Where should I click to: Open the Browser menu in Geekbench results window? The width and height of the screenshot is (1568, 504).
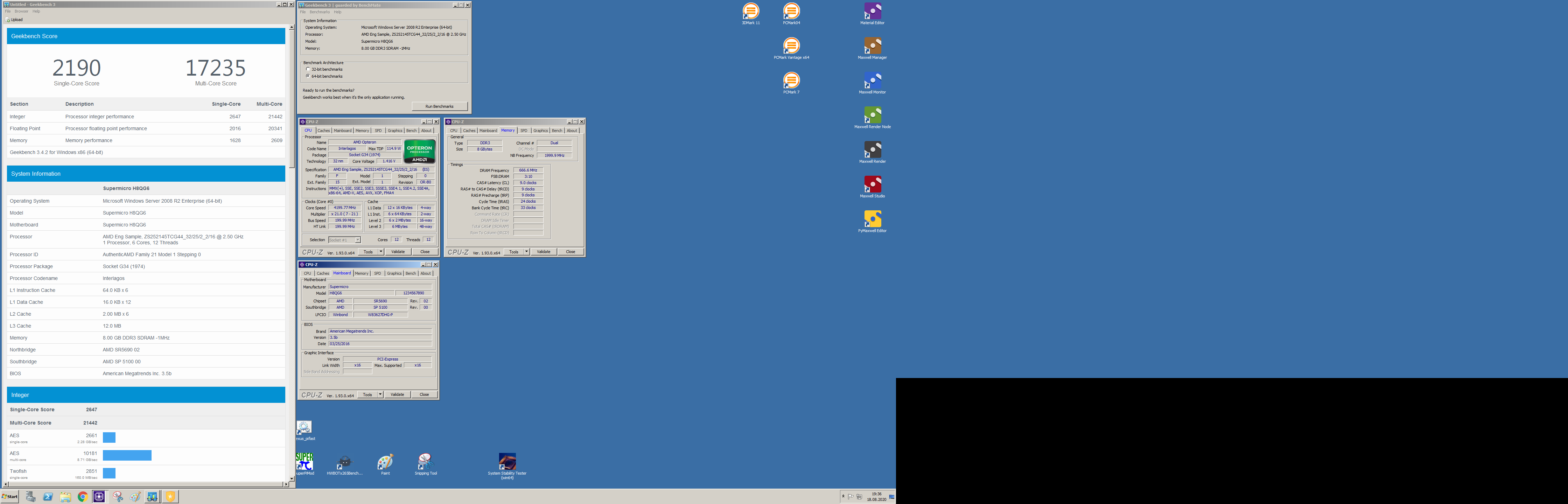click(21, 12)
